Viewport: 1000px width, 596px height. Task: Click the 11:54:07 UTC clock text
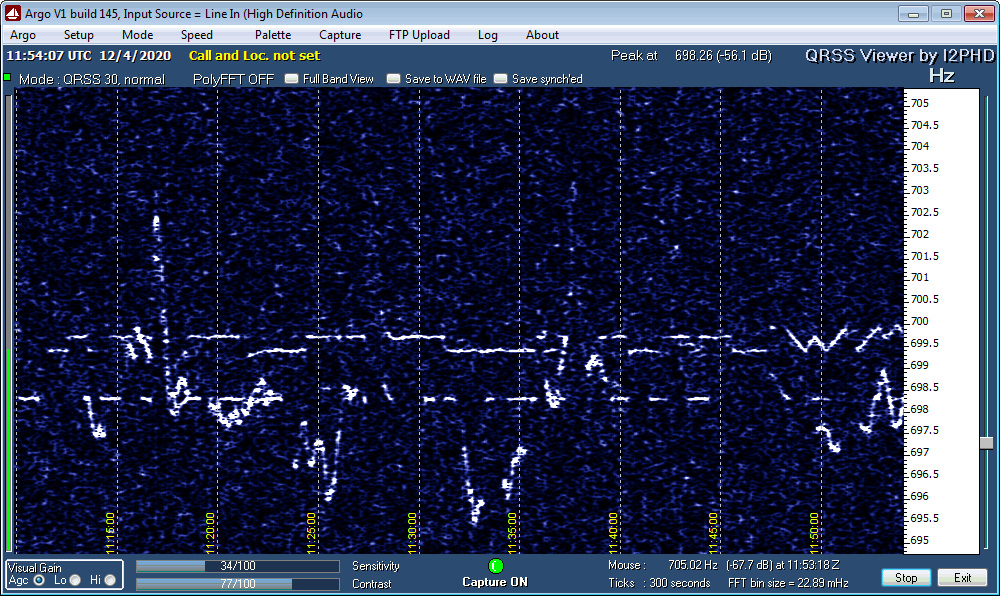pos(49,55)
